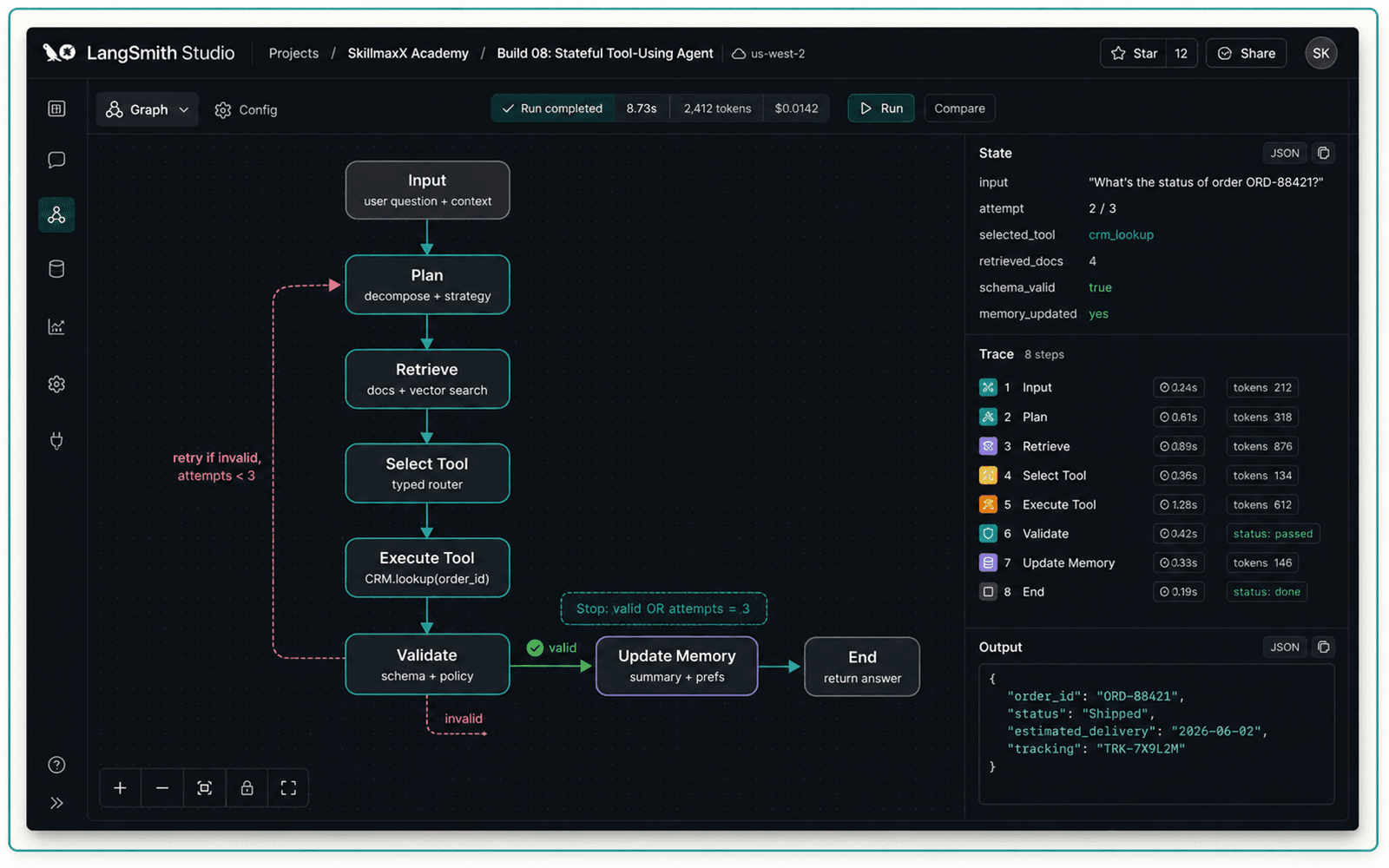
Task: Open the help question mark icon
Action: coord(56,765)
